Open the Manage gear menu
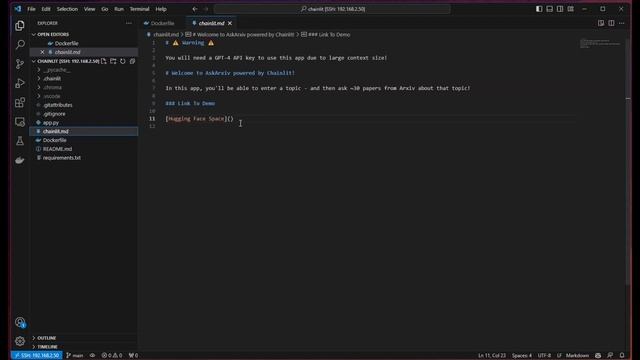 pos(20,341)
